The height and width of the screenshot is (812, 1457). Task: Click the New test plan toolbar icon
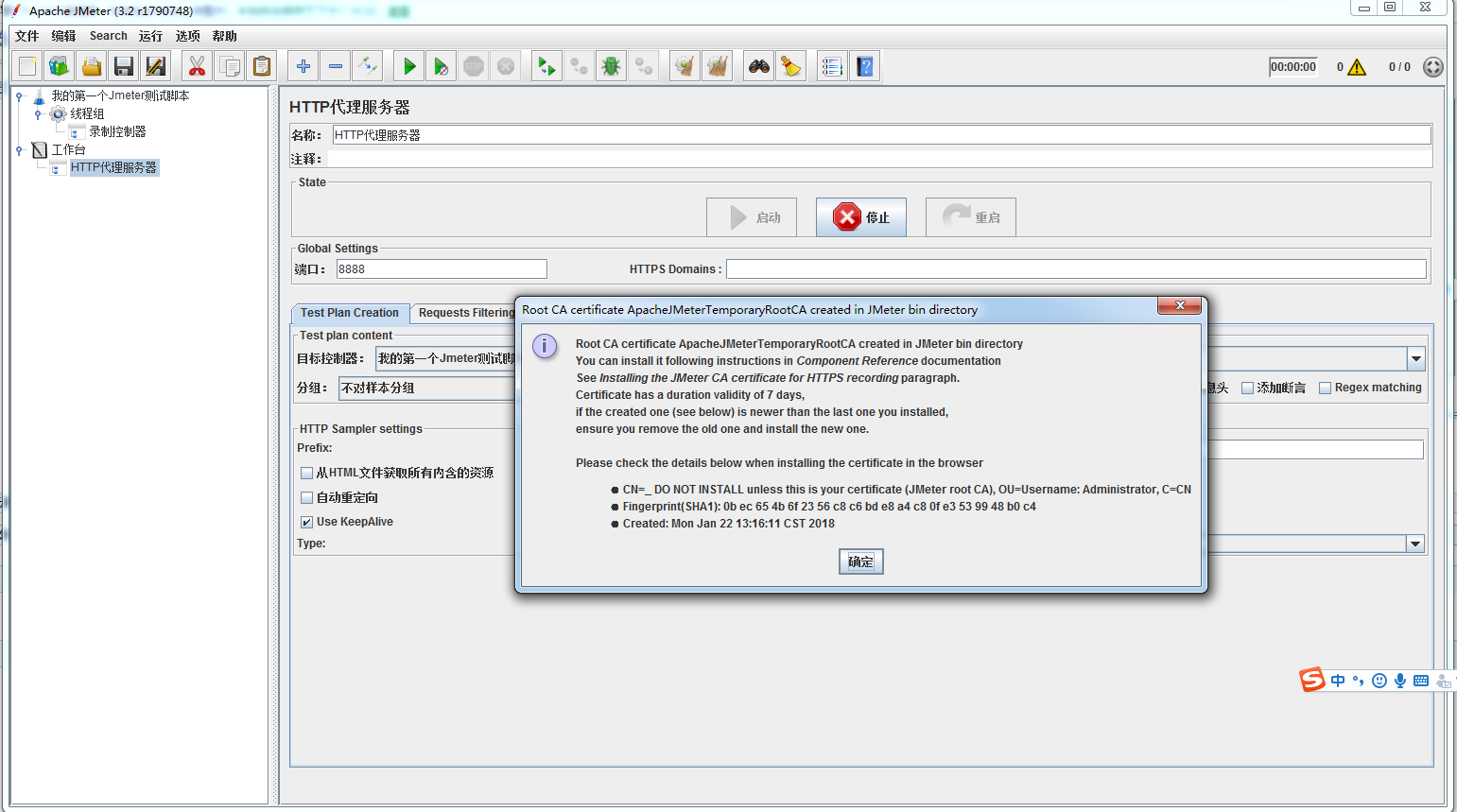pyautogui.click(x=27, y=66)
